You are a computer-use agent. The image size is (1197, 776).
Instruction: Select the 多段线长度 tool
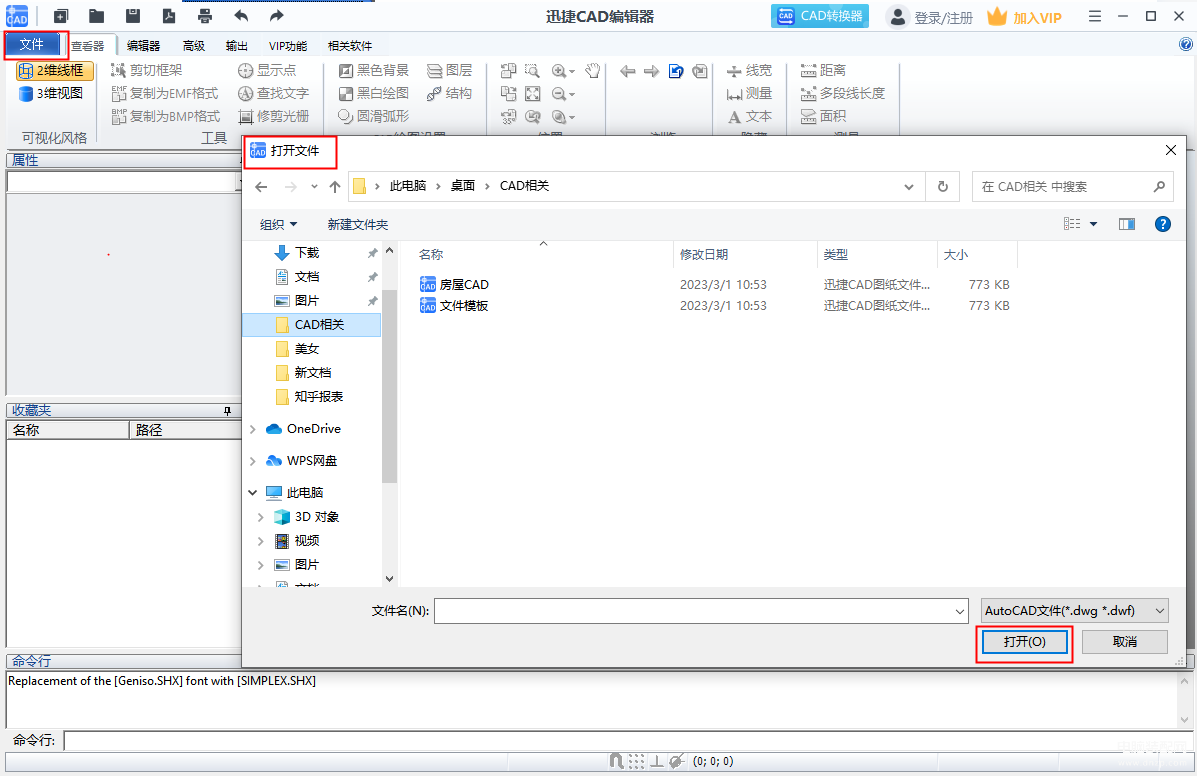coord(843,93)
